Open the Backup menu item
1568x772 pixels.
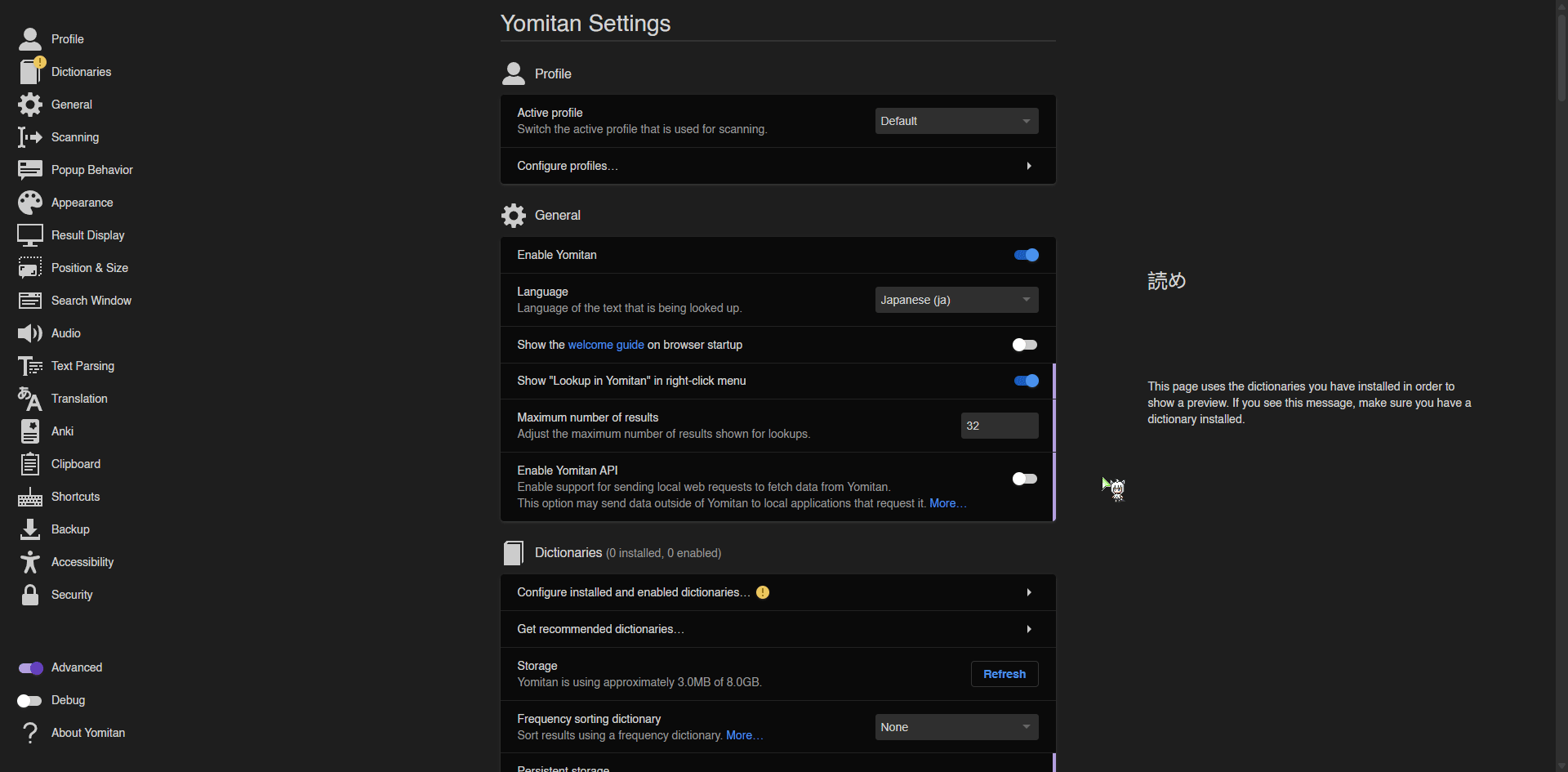70,529
